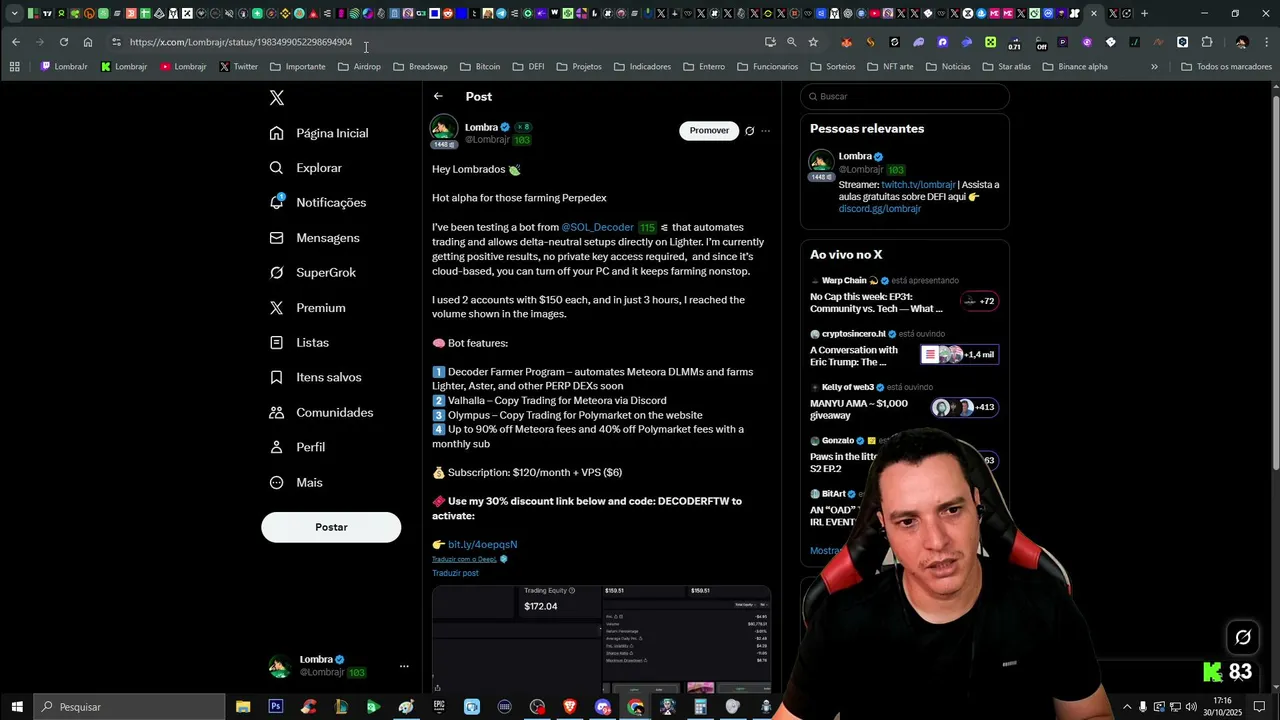1280x720 pixels.
Task: Open the Importante bookmark folder
Action: (297, 67)
